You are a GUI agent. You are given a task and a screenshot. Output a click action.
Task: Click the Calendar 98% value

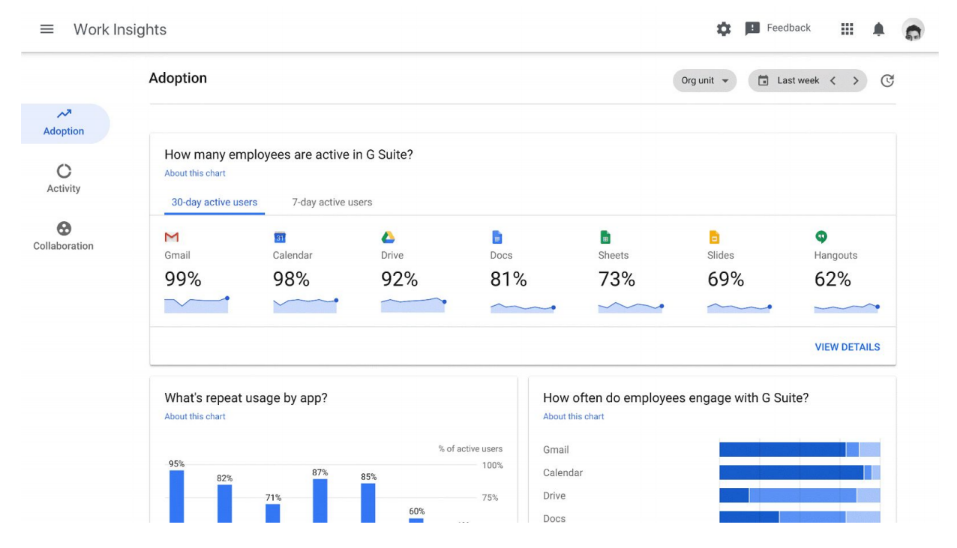tap(291, 279)
